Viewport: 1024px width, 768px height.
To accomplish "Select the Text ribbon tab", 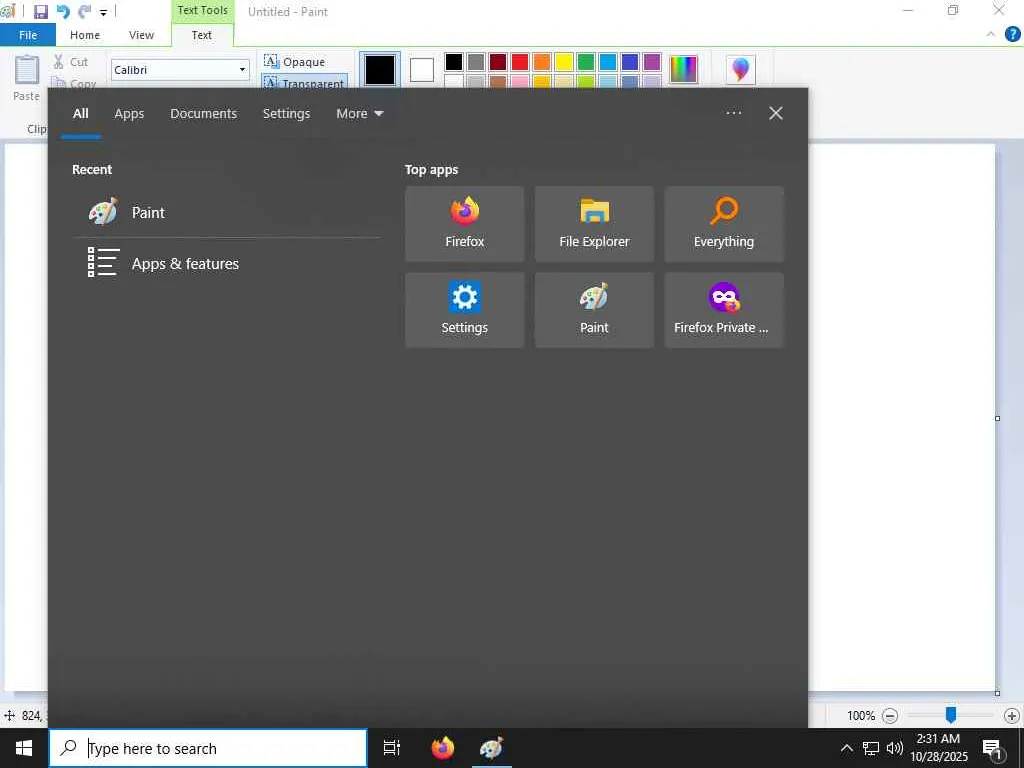I will (x=201, y=35).
